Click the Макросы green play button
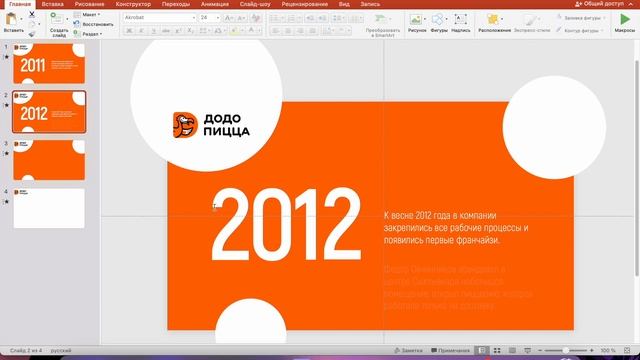 pos(624,19)
